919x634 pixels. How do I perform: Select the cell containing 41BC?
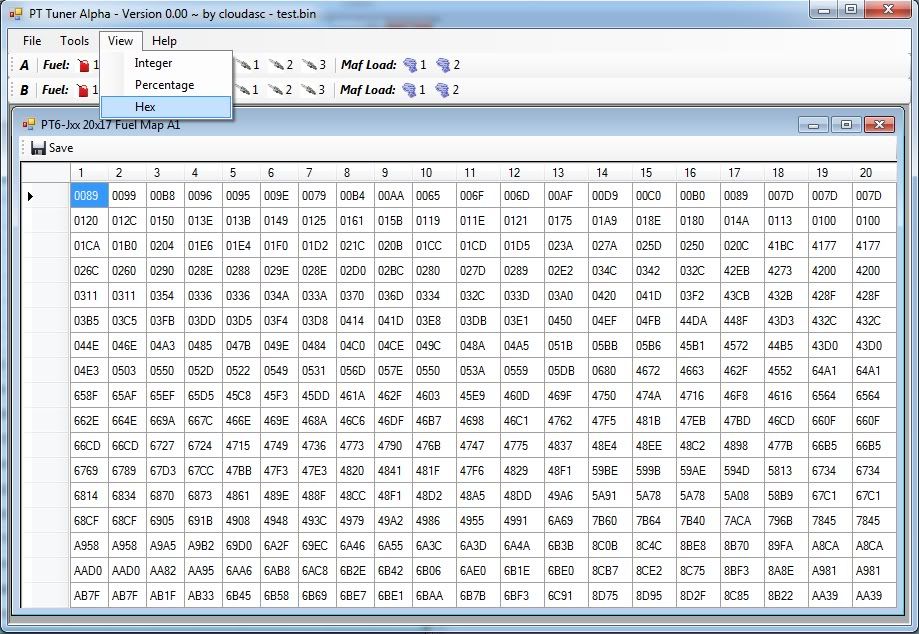point(781,245)
